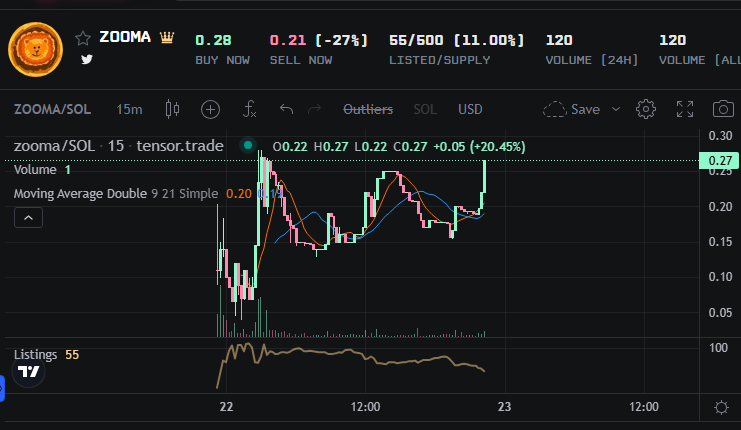Undo the last chart action
This screenshot has height=430, width=741.
(286, 110)
